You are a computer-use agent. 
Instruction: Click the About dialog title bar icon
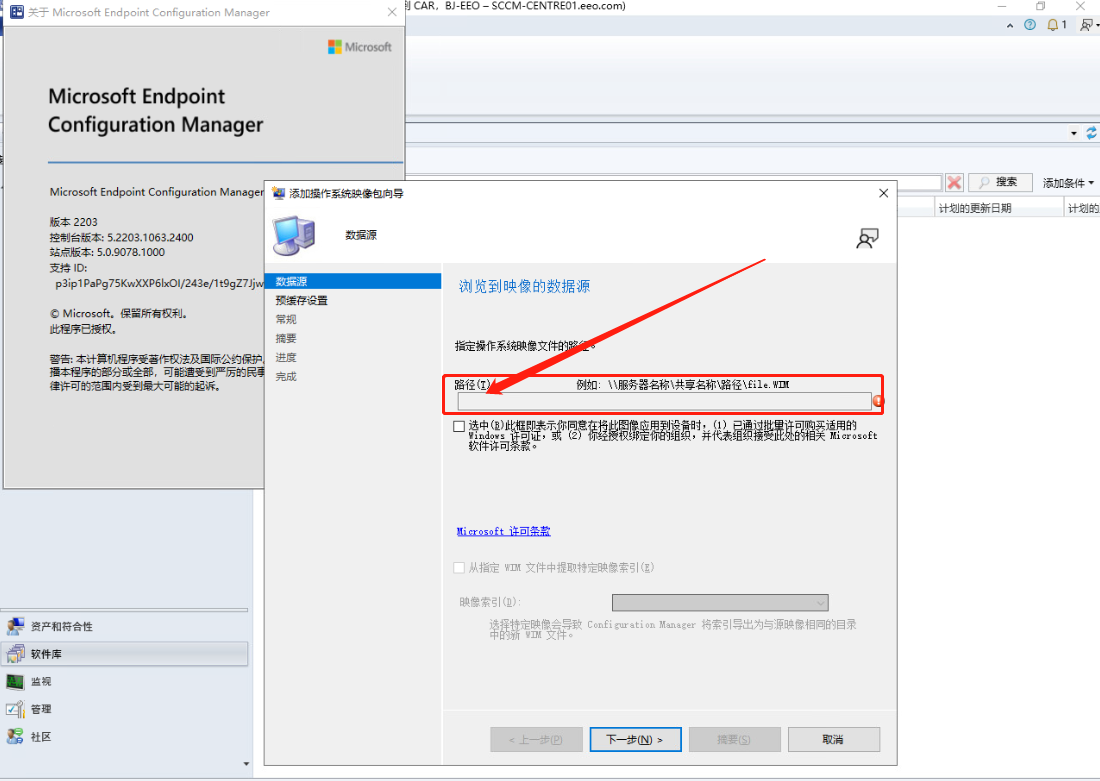click(x=17, y=12)
